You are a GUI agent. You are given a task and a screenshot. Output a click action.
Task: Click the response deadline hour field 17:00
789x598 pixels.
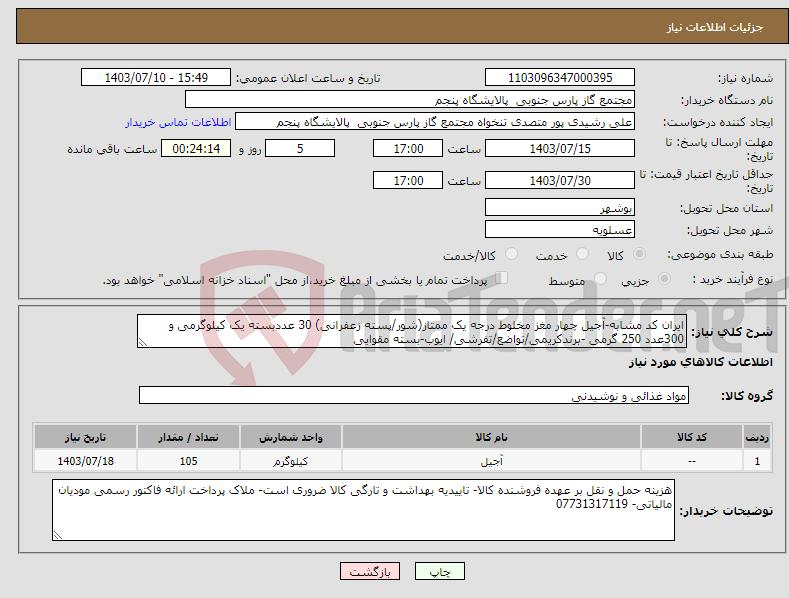click(408, 148)
